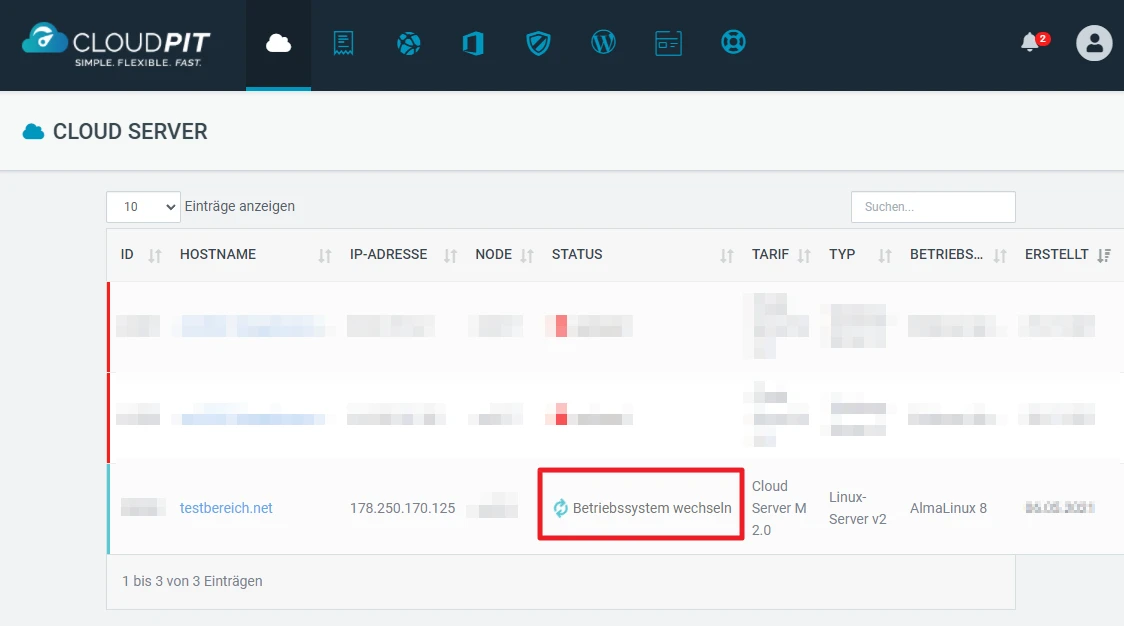This screenshot has height=626, width=1124.
Task: Open the Microsoft Office icon
Action: tap(473, 43)
